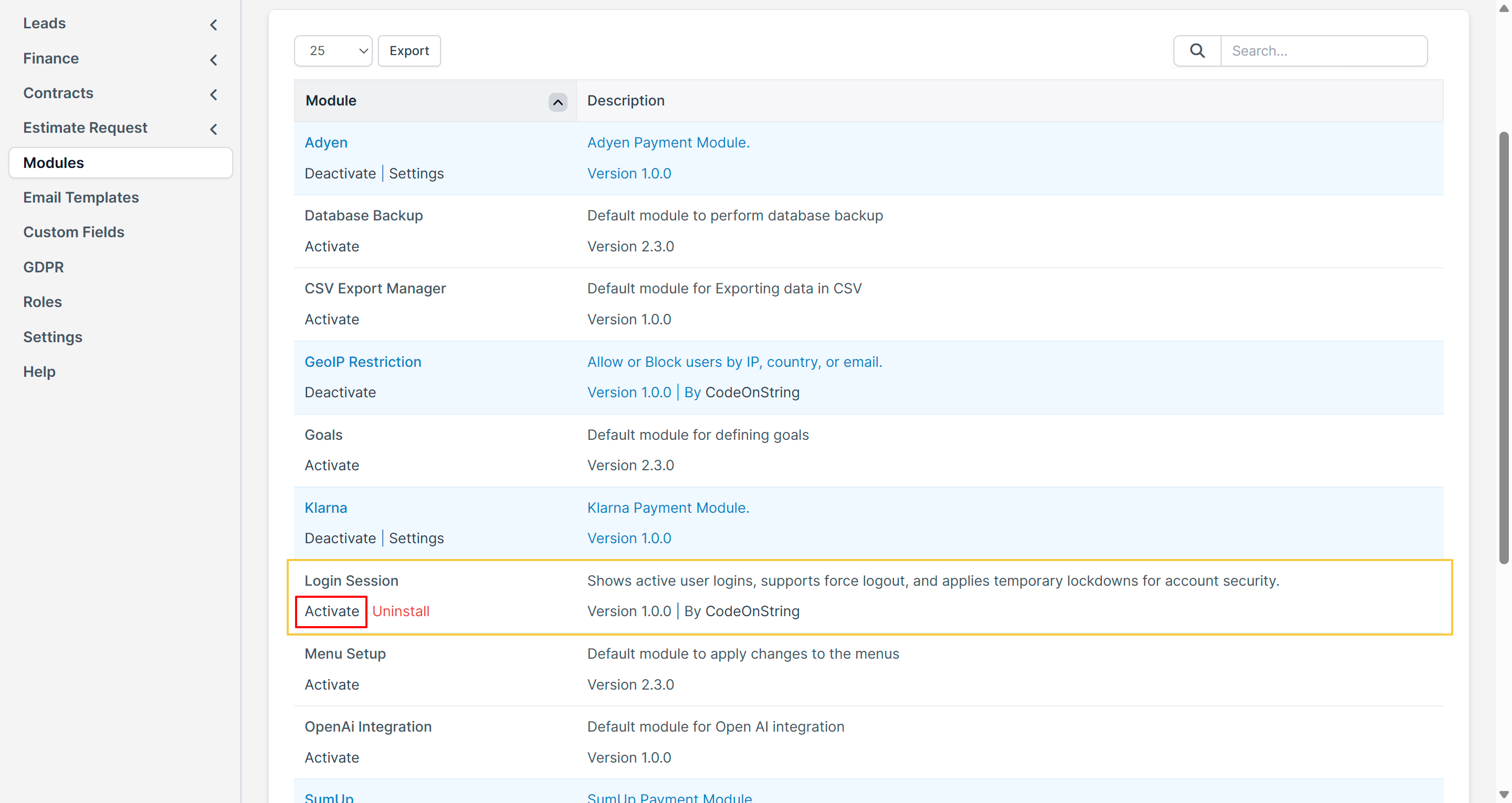Toggle Module column sort arrow
1512x803 pixels.
coord(558,102)
